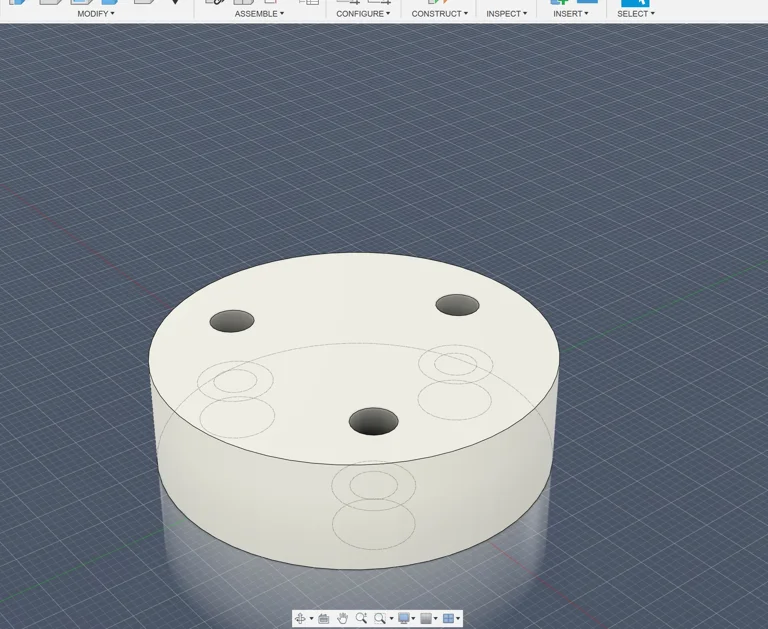The height and width of the screenshot is (629, 768).
Task: Click the Look At icon
Action: [x=324, y=619]
